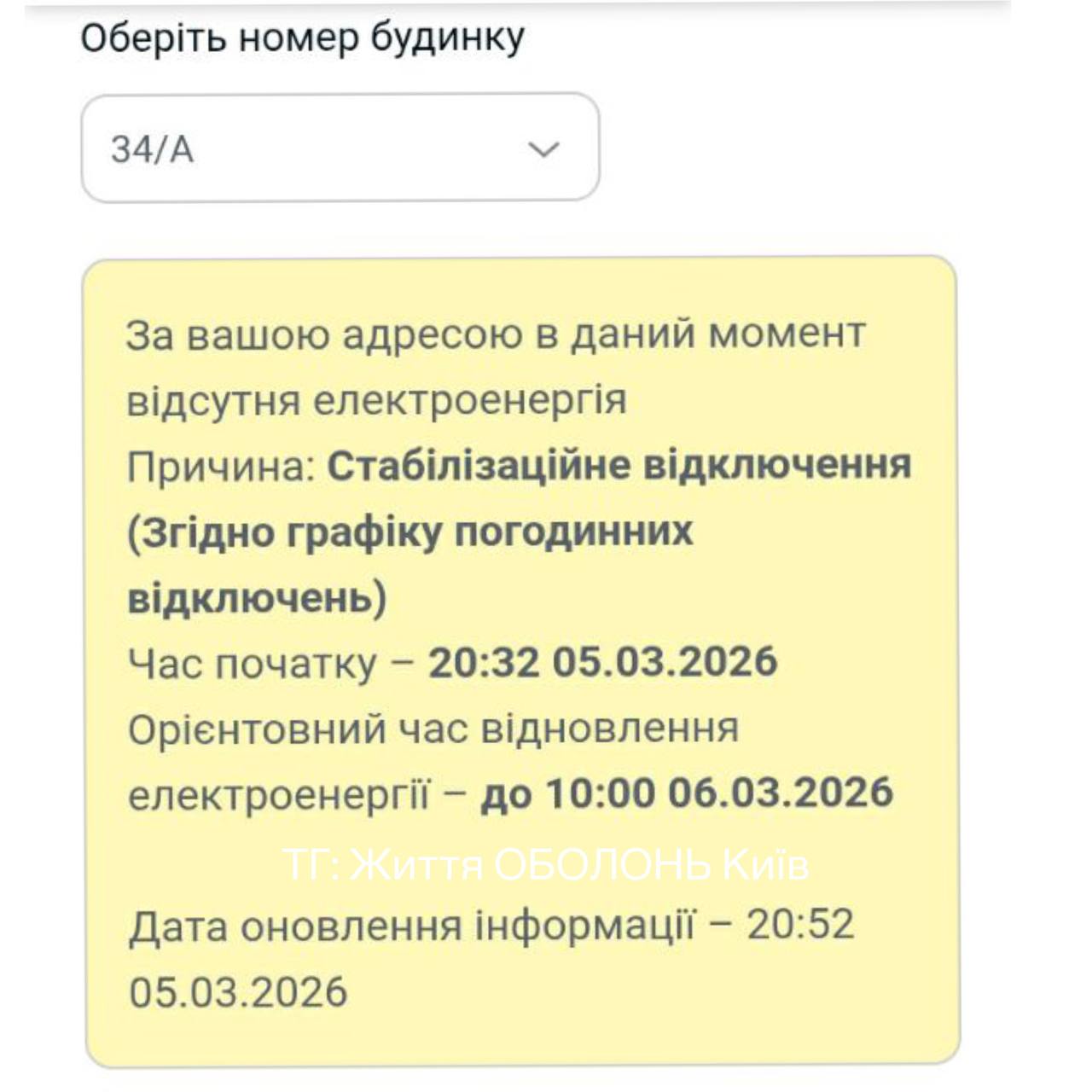Image resolution: width=1092 pixels, height=1092 pixels.
Task: Click restoration time 'до 10:00 06.03.2026'
Action: pyautogui.click(x=687, y=793)
